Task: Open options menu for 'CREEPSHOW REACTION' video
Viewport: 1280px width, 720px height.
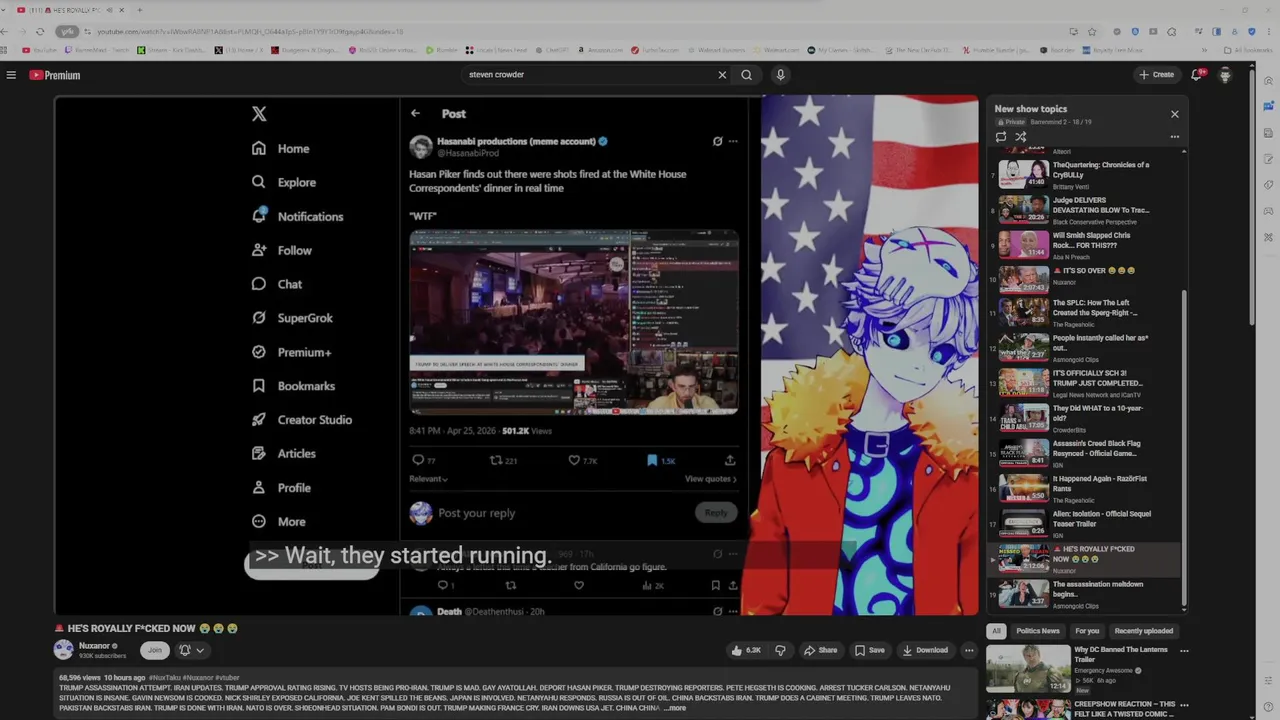Action: [1184, 705]
